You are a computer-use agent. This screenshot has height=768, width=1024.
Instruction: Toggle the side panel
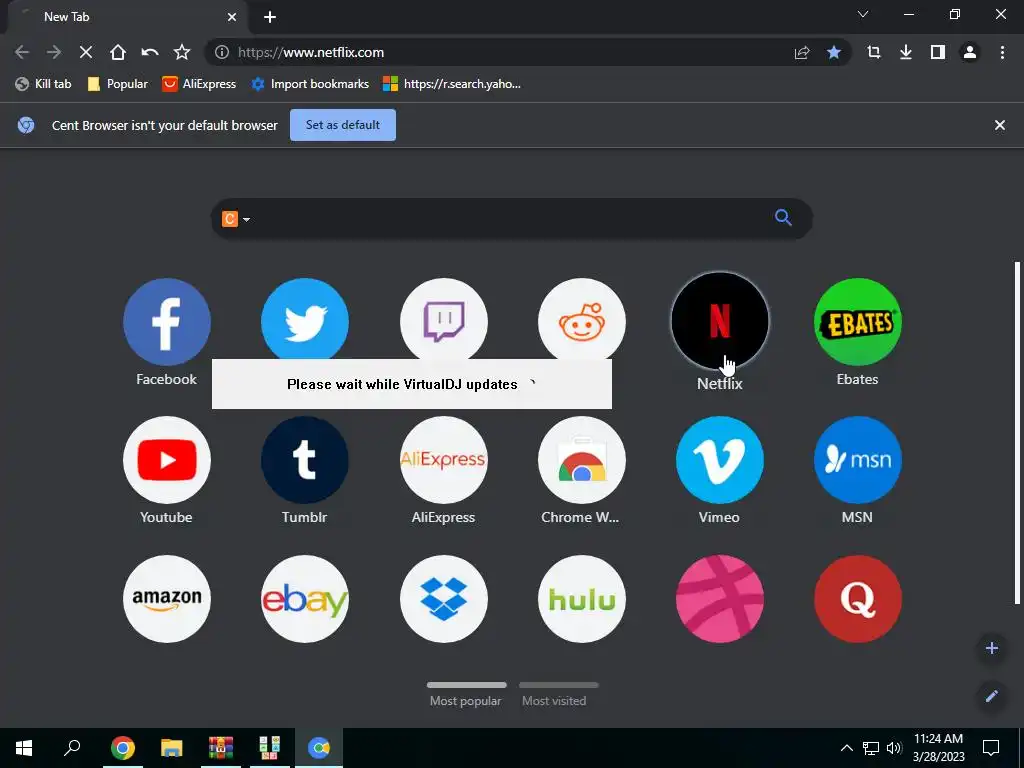pos(938,52)
